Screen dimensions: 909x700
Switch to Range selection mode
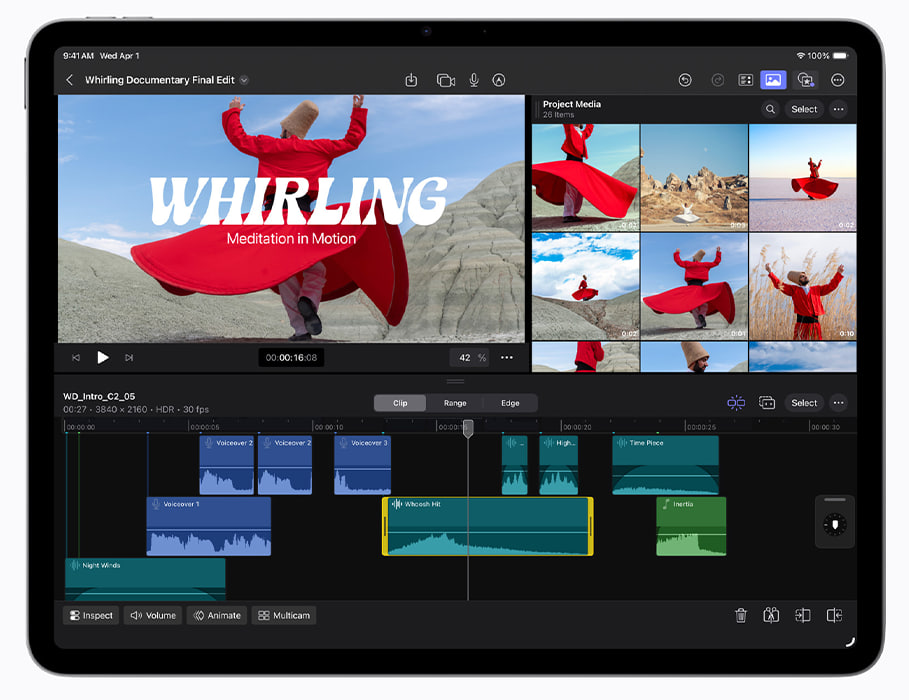(x=455, y=403)
